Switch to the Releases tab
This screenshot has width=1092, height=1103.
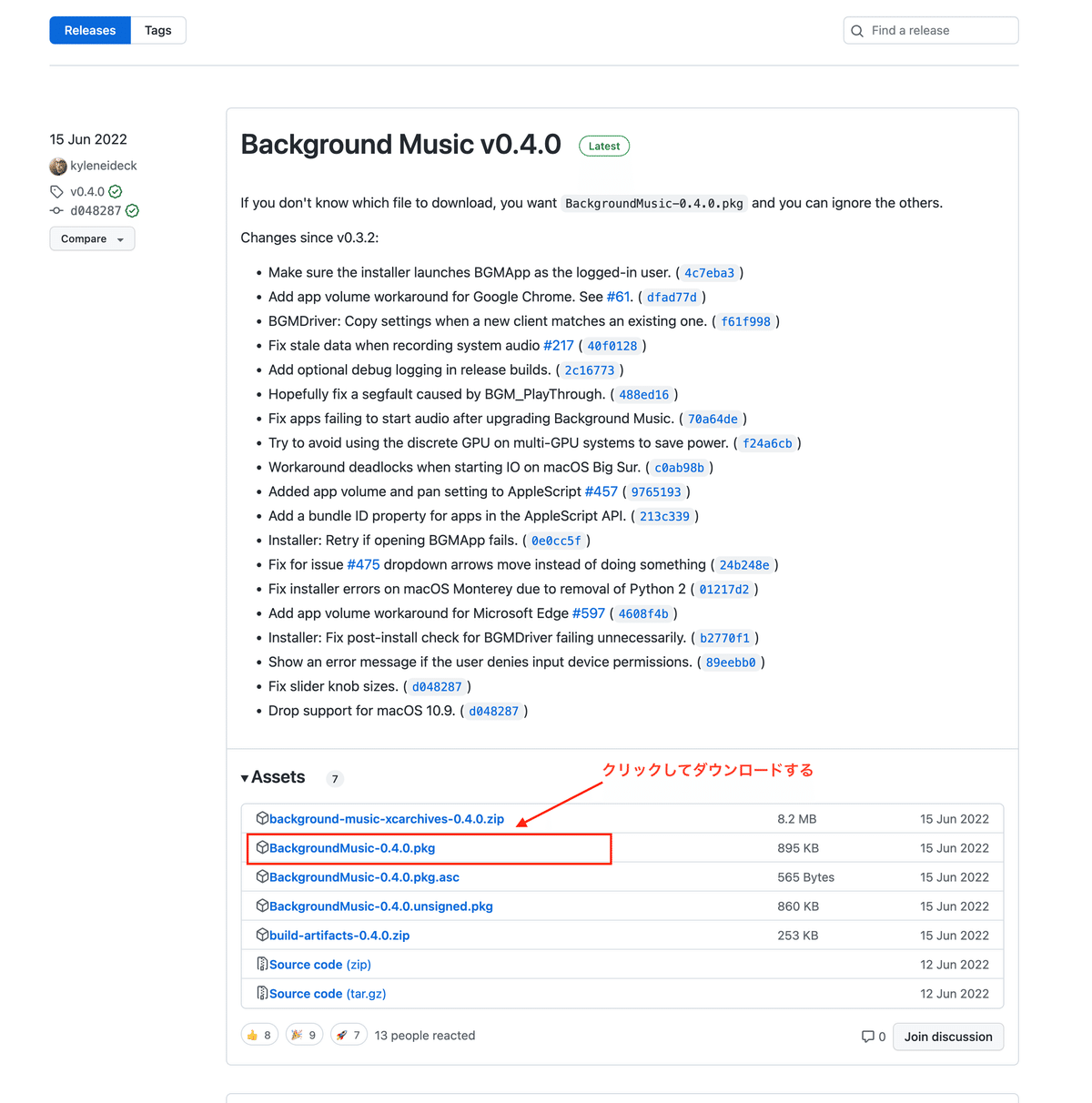[90, 30]
